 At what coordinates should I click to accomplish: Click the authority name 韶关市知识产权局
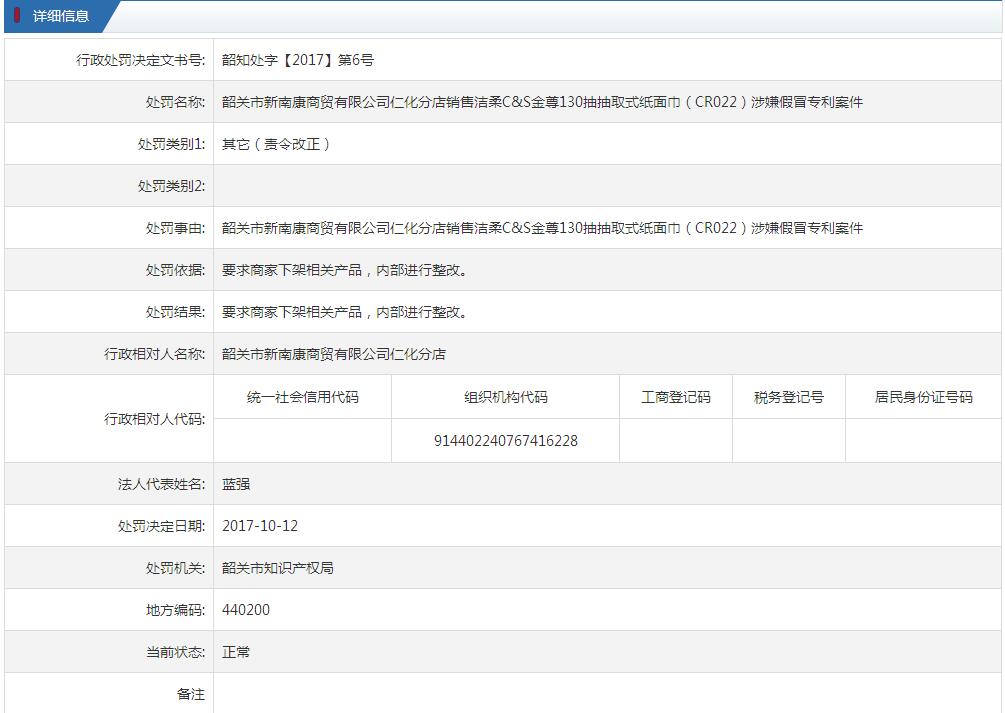tap(278, 568)
